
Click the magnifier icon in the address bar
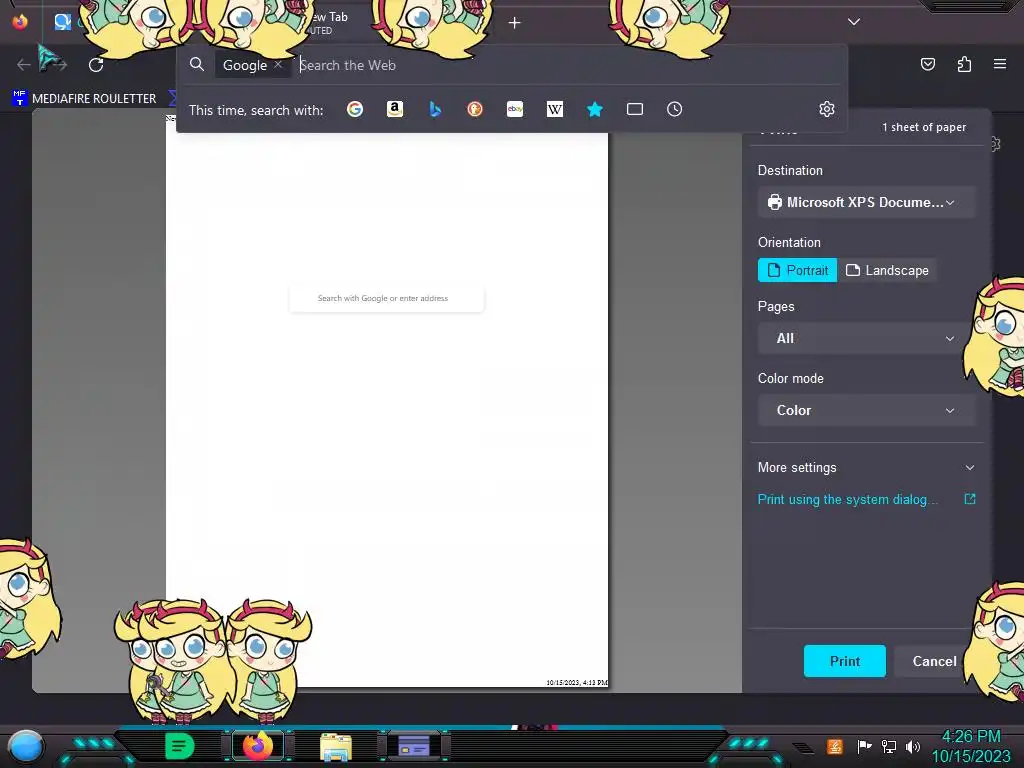tap(197, 64)
